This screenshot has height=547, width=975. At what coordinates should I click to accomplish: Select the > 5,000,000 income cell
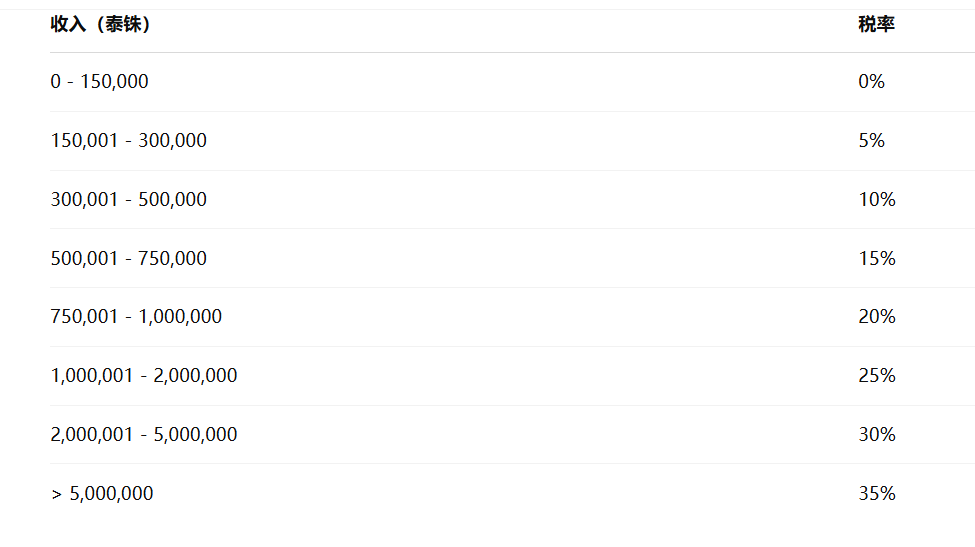(102, 494)
